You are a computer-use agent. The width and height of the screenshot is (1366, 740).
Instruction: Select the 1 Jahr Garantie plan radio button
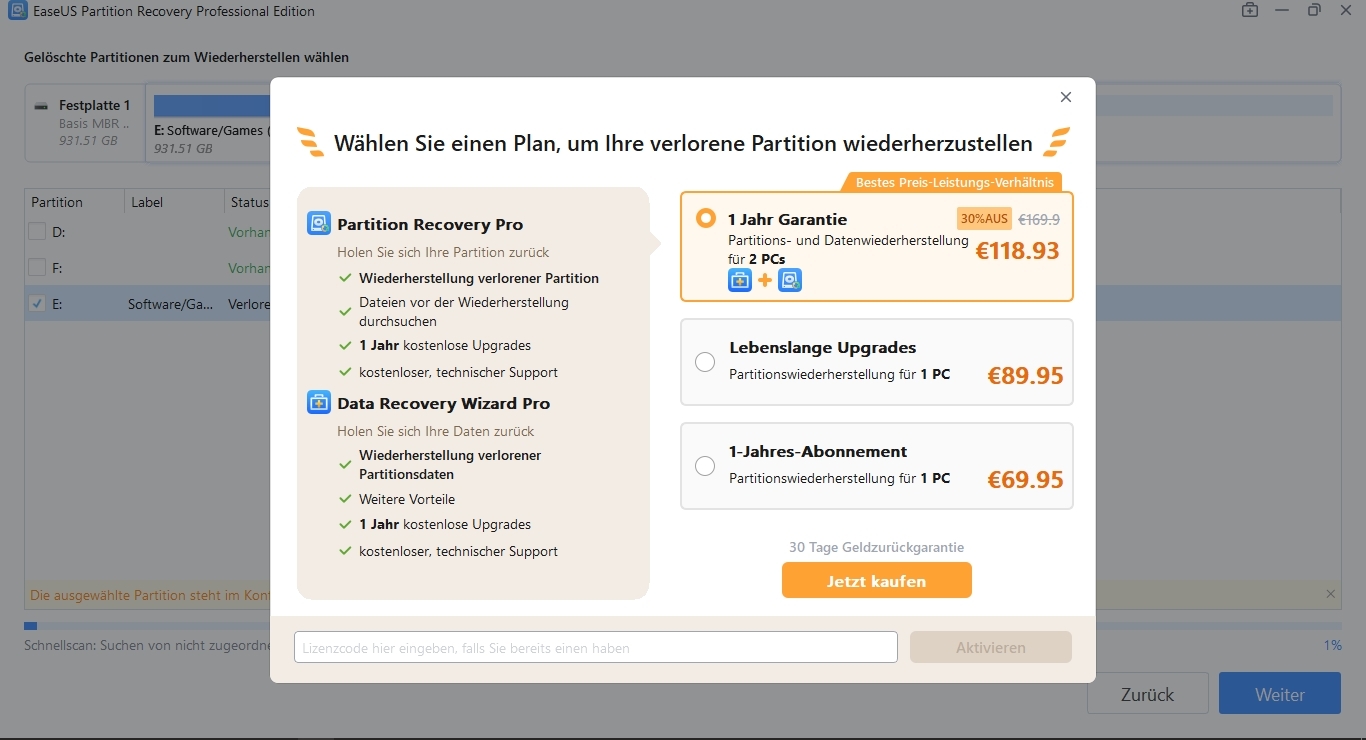[706, 218]
